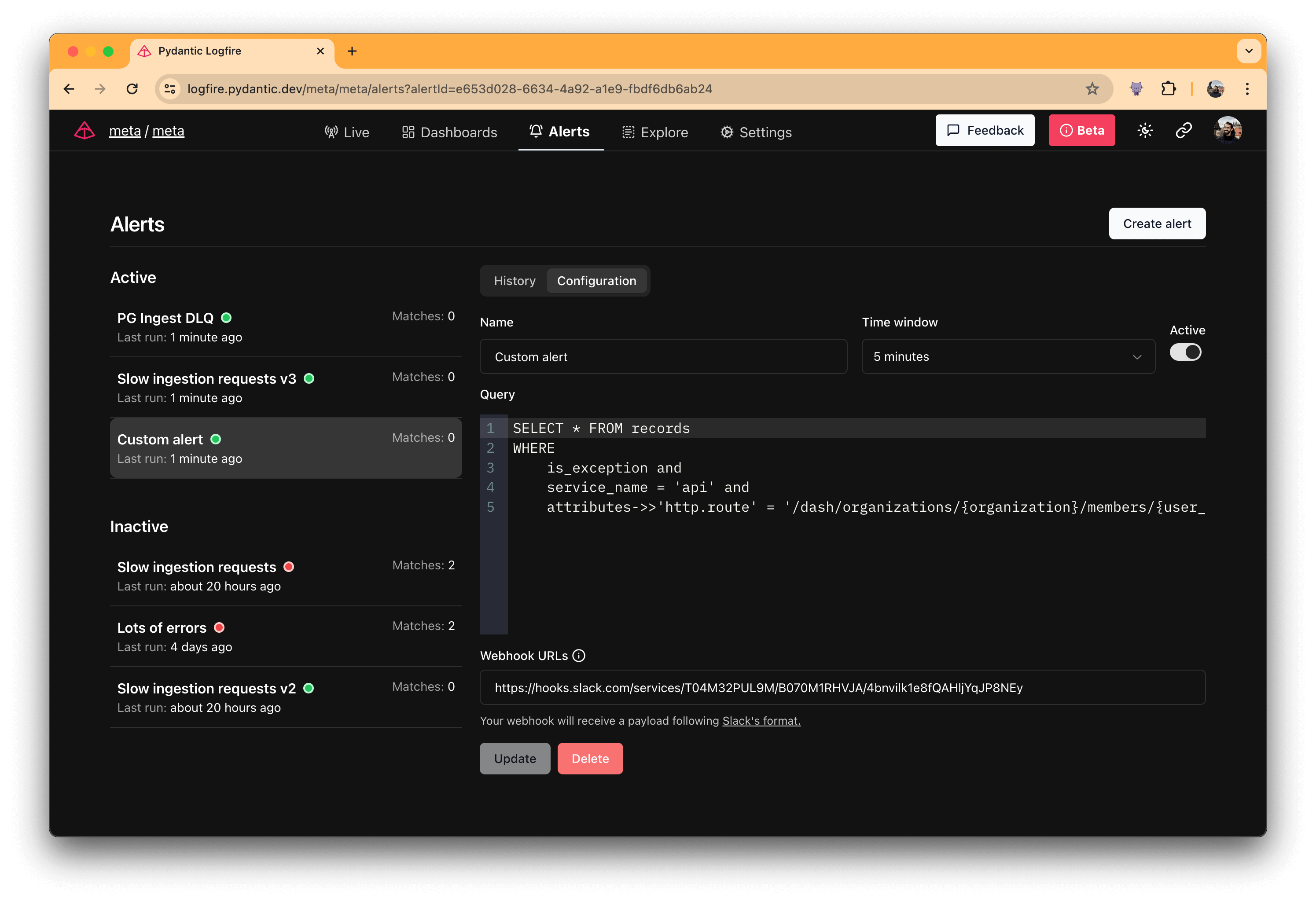This screenshot has height=902, width=1316.
Task: Open Chrome three-dot menu
Action: pyautogui.click(x=1247, y=89)
